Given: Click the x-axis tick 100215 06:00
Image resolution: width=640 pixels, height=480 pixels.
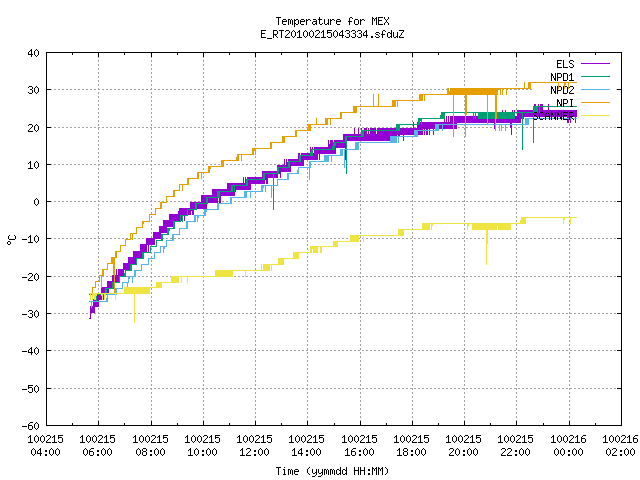Looking at the screenshot, I should tap(98, 446).
